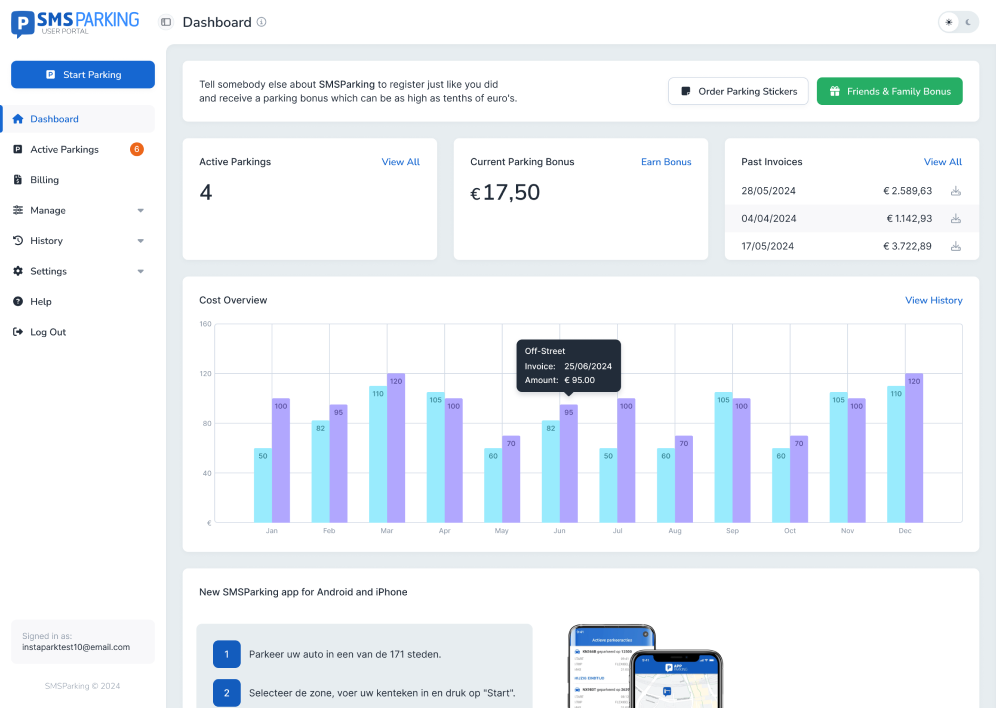Collapse sidebar using panel toggle icon
Viewport: 996px width, 708px height.
[166, 22]
